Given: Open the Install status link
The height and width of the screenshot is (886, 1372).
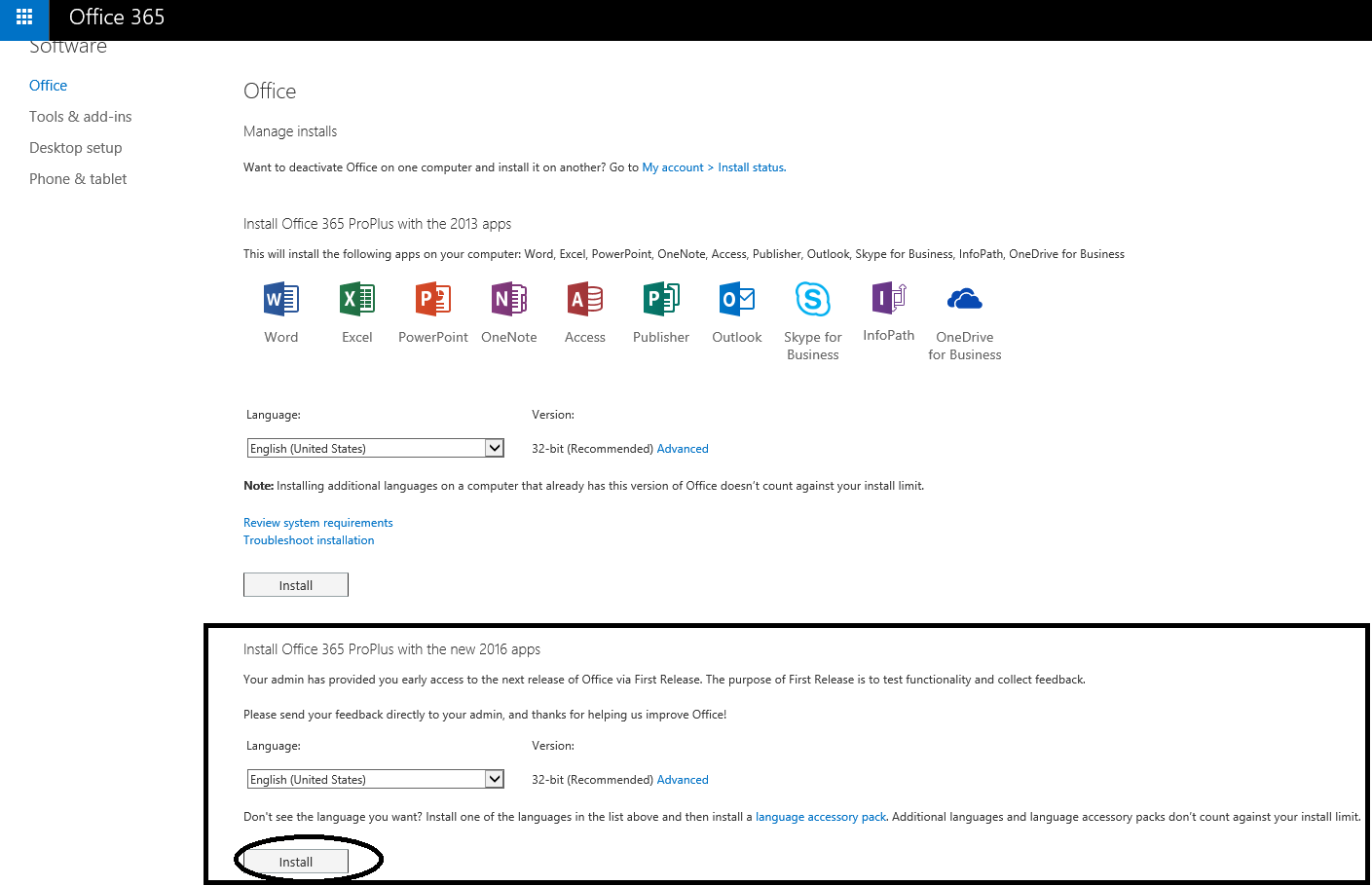Looking at the screenshot, I should pos(752,167).
